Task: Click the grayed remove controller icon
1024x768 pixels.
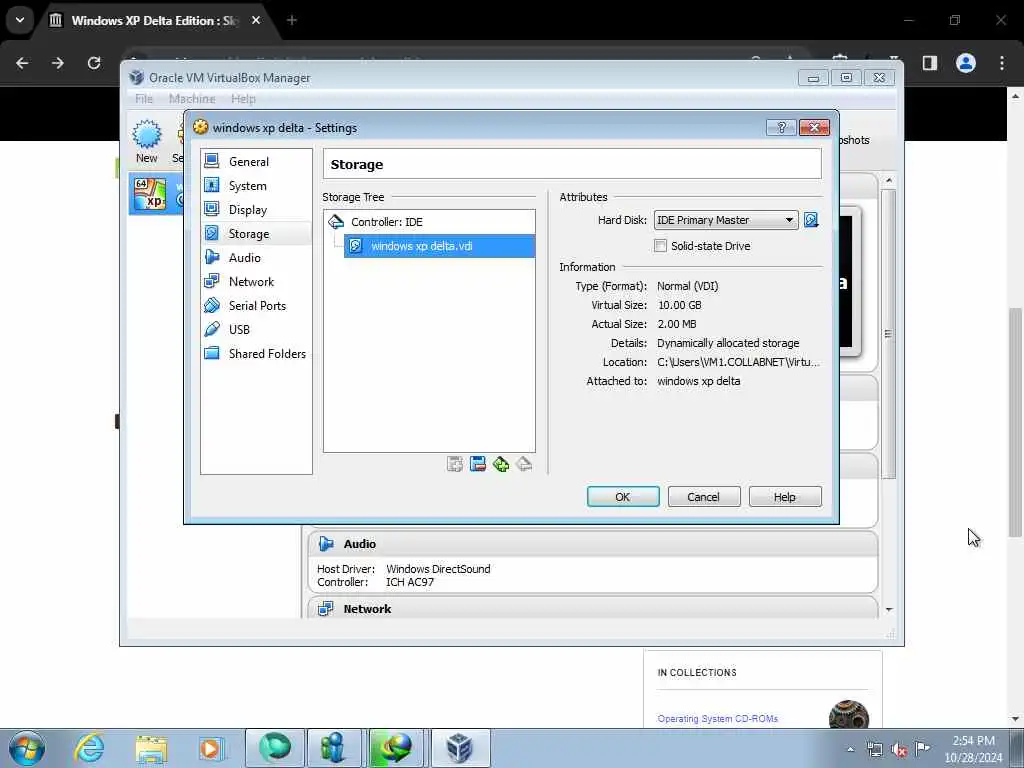Action: pos(524,464)
